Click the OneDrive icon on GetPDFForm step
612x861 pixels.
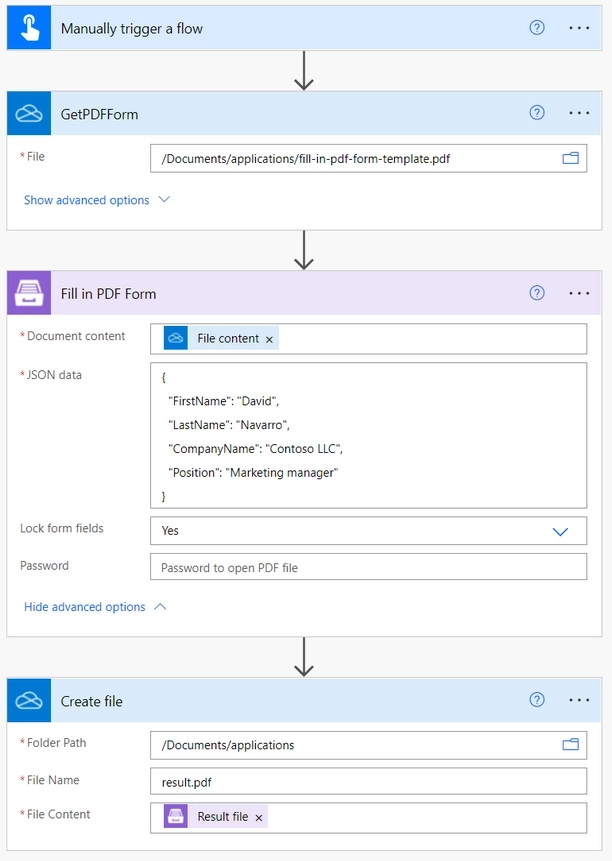point(28,113)
